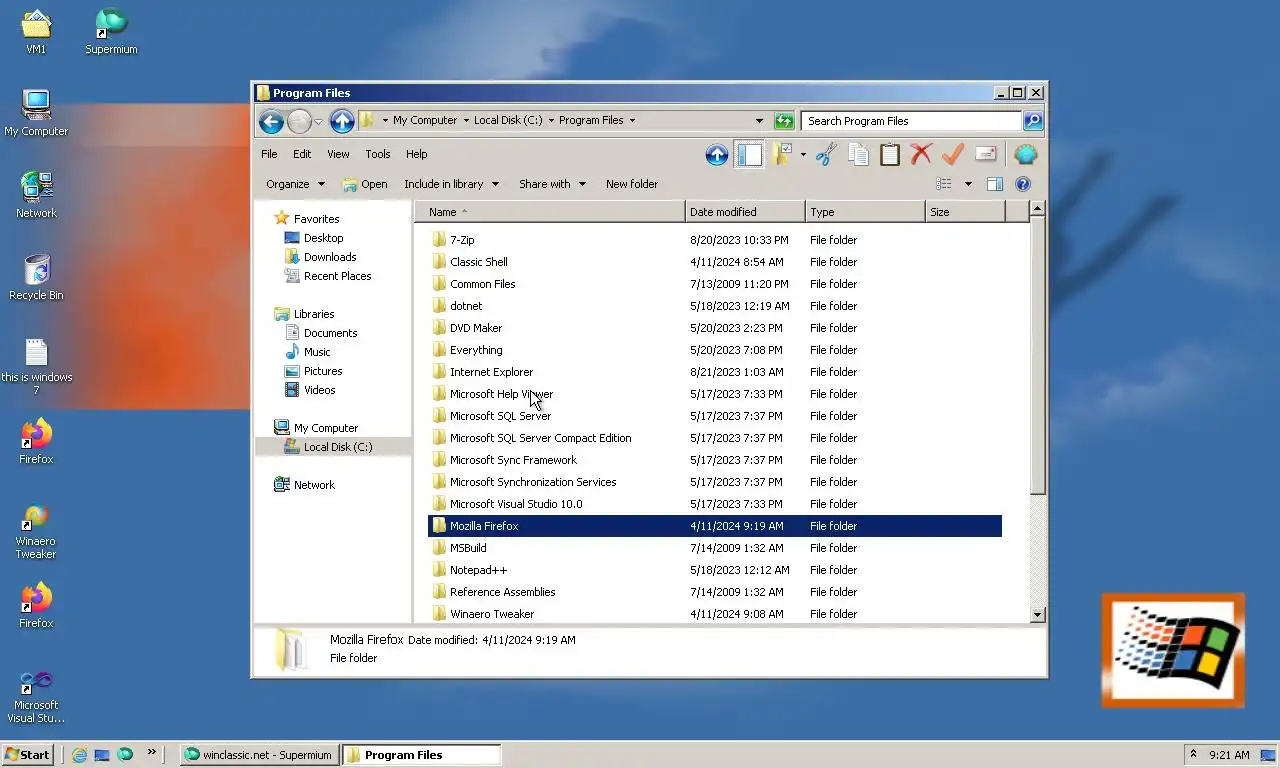Open the Help menu
This screenshot has height=768, width=1280.
pyautogui.click(x=417, y=154)
